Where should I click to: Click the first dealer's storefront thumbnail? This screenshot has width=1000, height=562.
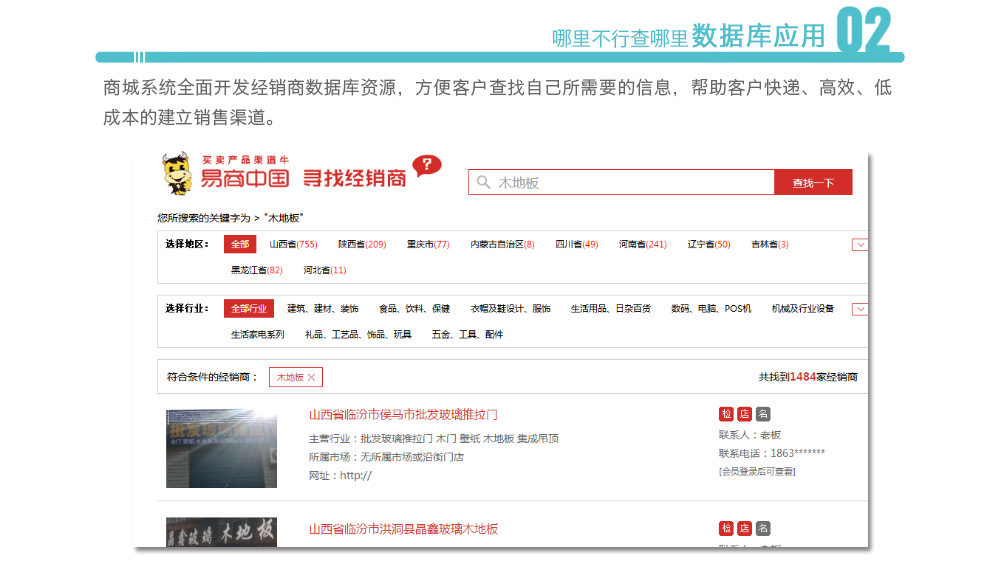[221, 448]
